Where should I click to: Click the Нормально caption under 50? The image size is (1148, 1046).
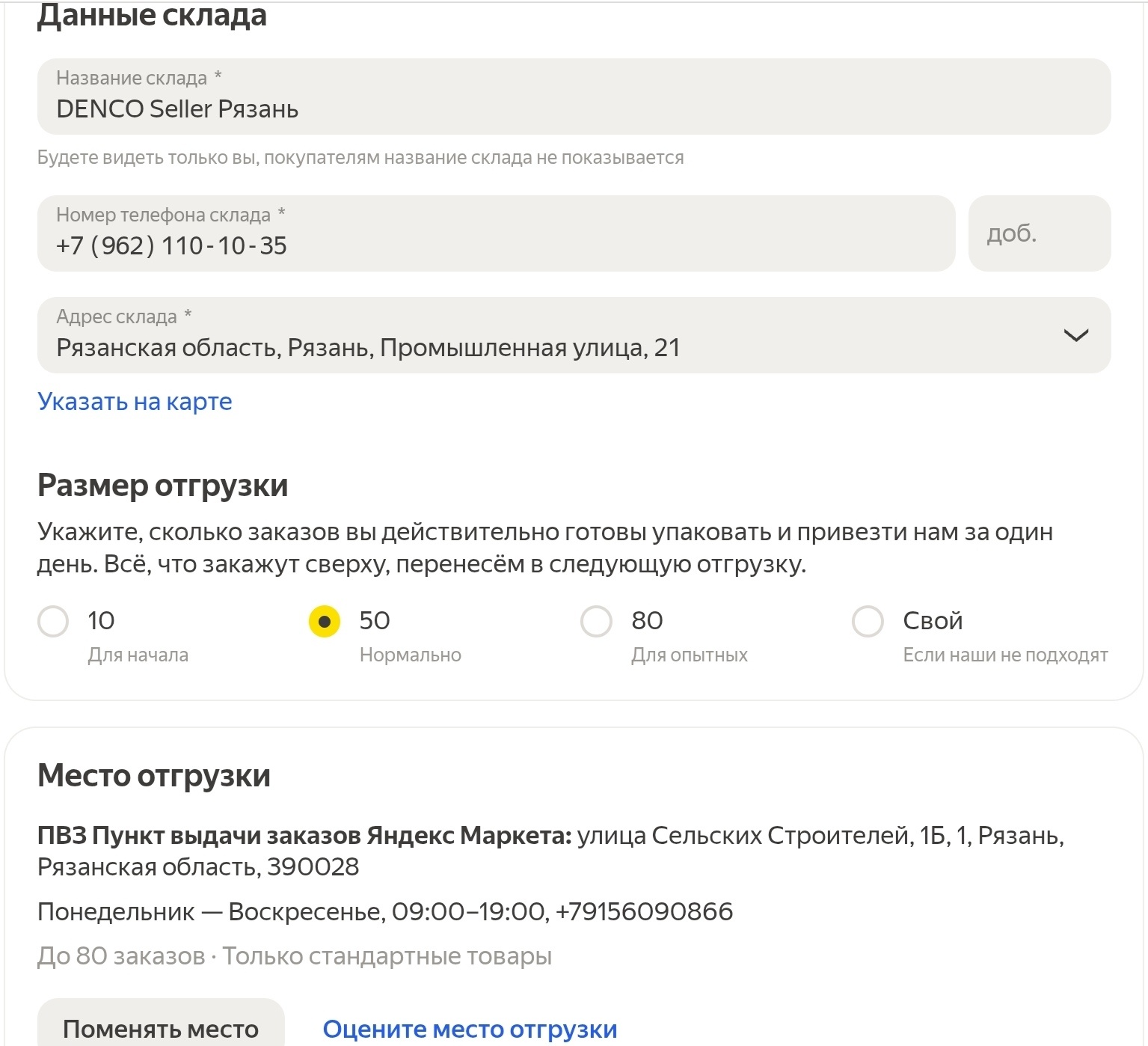[410, 655]
